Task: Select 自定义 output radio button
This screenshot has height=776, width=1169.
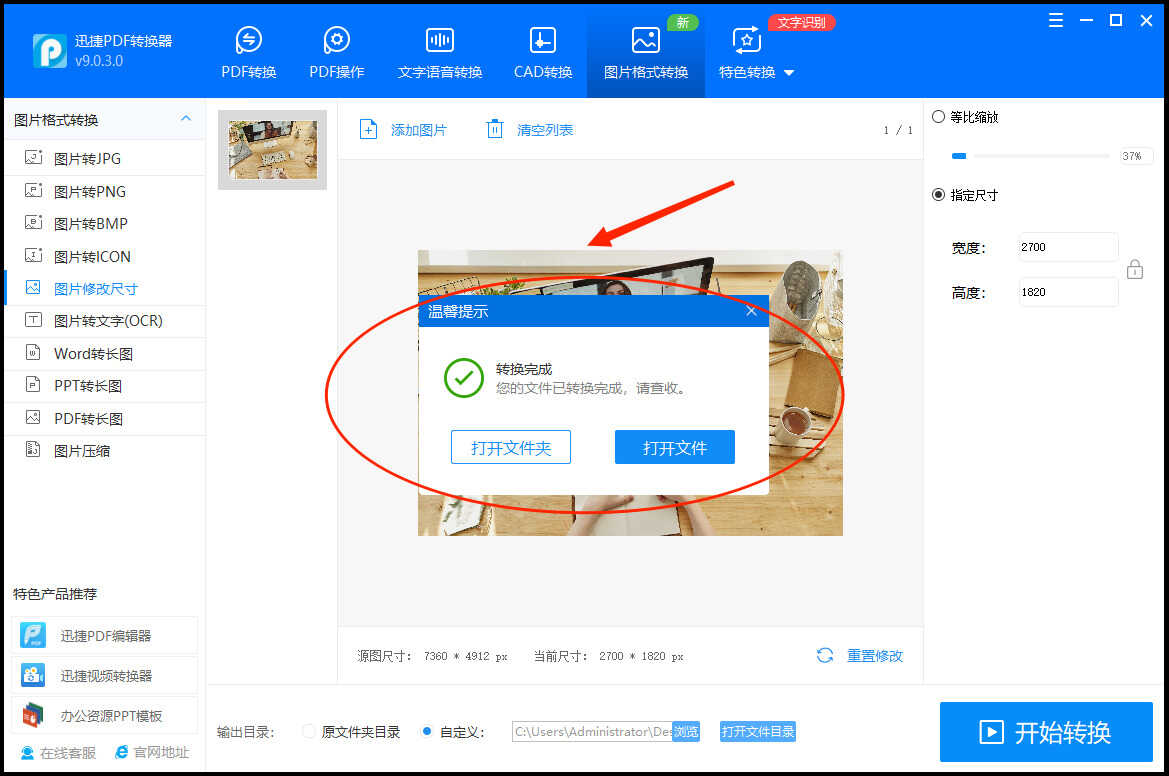Action: click(426, 731)
